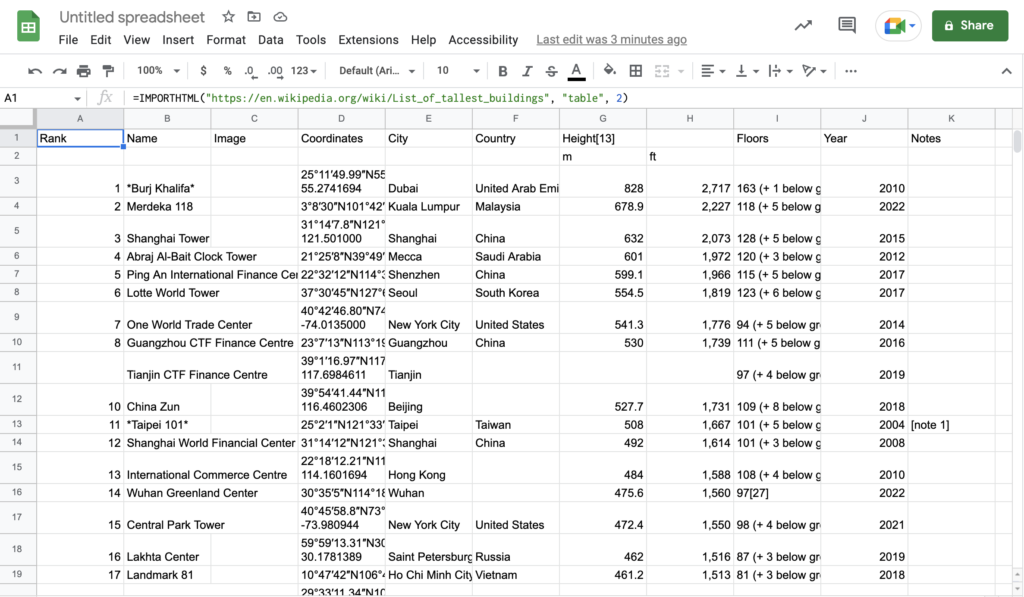Select the Height[13] header cell
This screenshot has width=1024, height=597.
pyautogui.click(x=603, y=138)
